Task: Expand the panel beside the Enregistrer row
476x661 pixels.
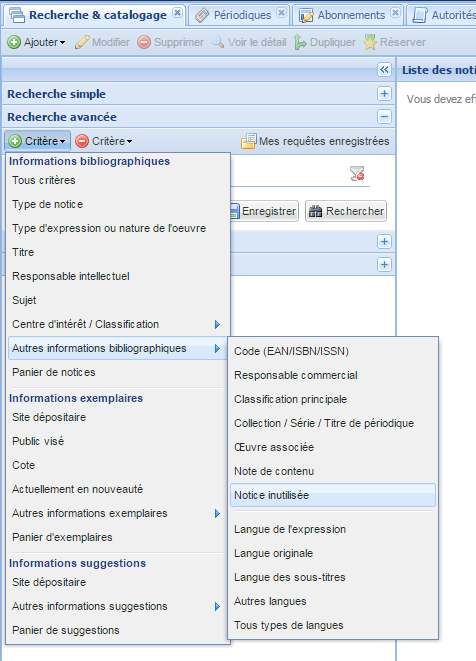Action: click(384, 242)
